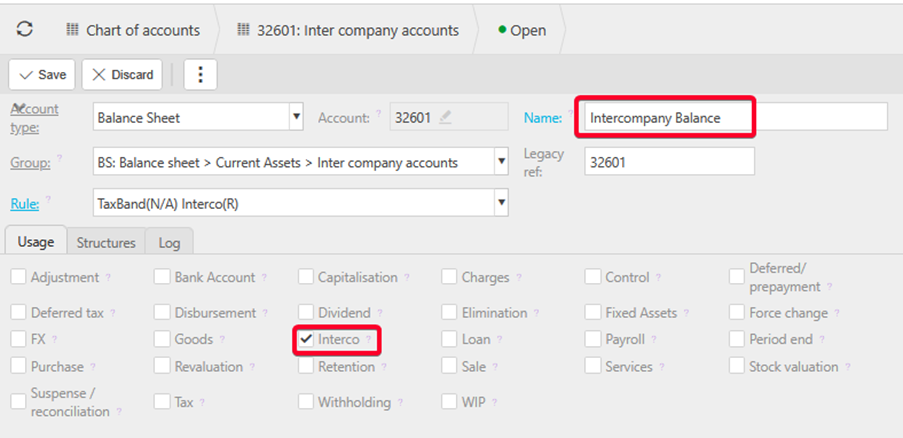The height and width of the screenshot is (438, 903).
Task: Check the Capitalisation checkbox
Action: [305, 277]
